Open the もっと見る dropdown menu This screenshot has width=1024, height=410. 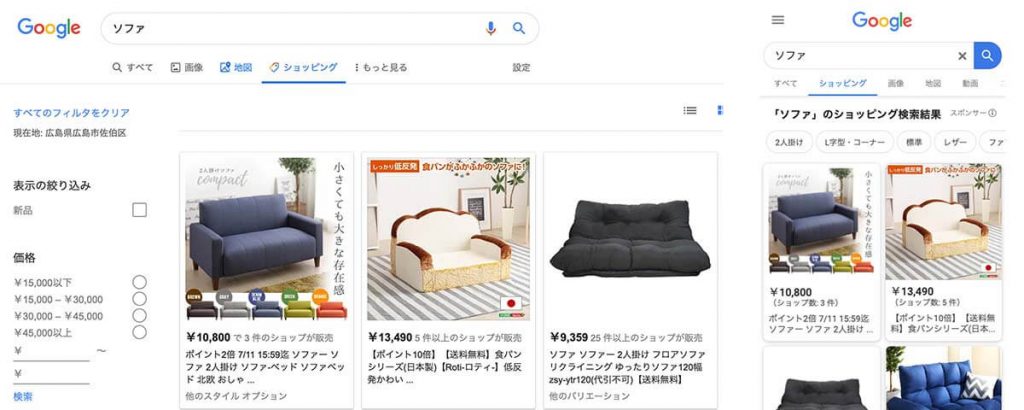(x=381, y=67)
